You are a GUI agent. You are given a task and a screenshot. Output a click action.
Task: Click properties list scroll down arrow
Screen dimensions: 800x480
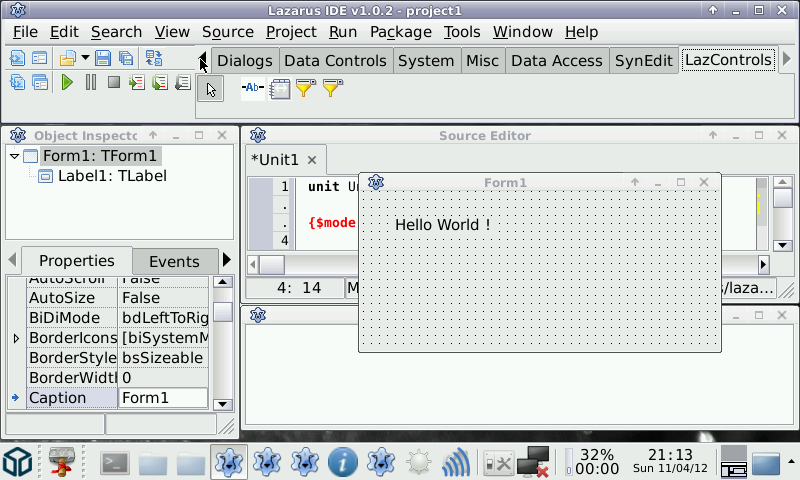[222, 404]
